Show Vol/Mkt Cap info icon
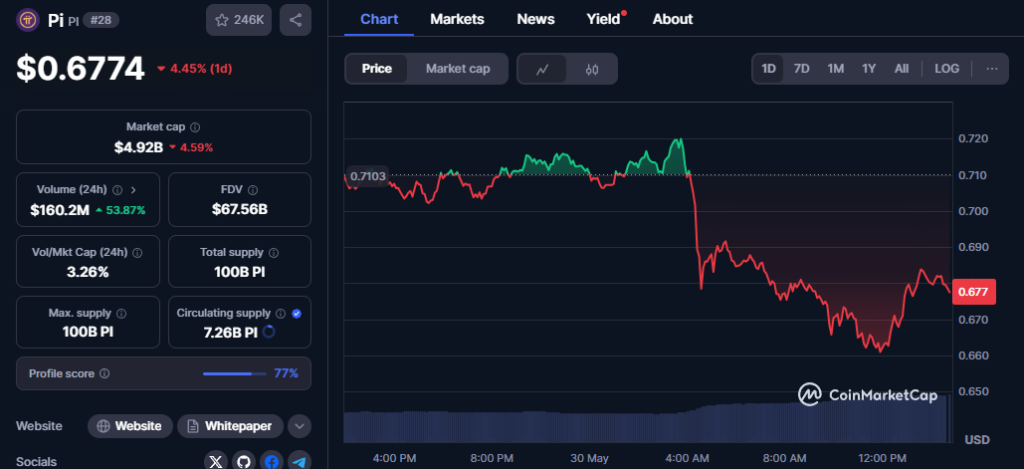The width and height of the screenshot is (1024, 469). pyautogui.click(x=137, y=252)
